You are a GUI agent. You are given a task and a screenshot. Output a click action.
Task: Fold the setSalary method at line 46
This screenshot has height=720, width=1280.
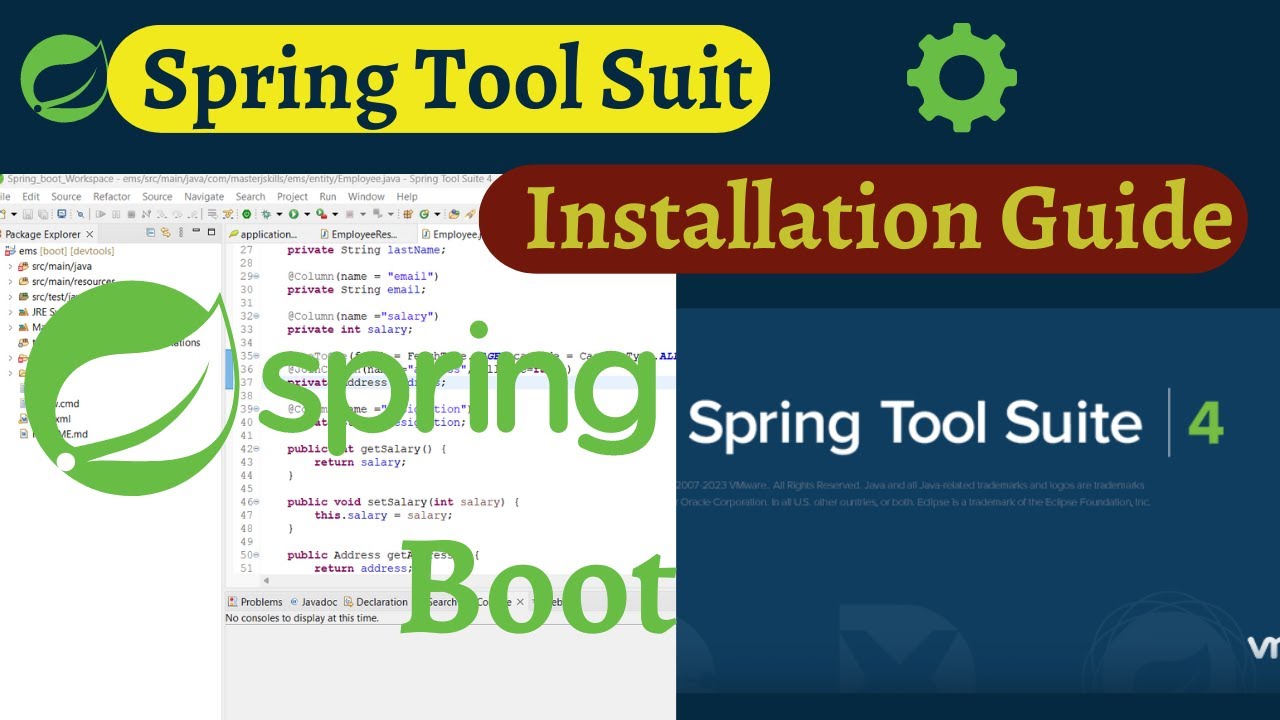[x=256, y=502]
